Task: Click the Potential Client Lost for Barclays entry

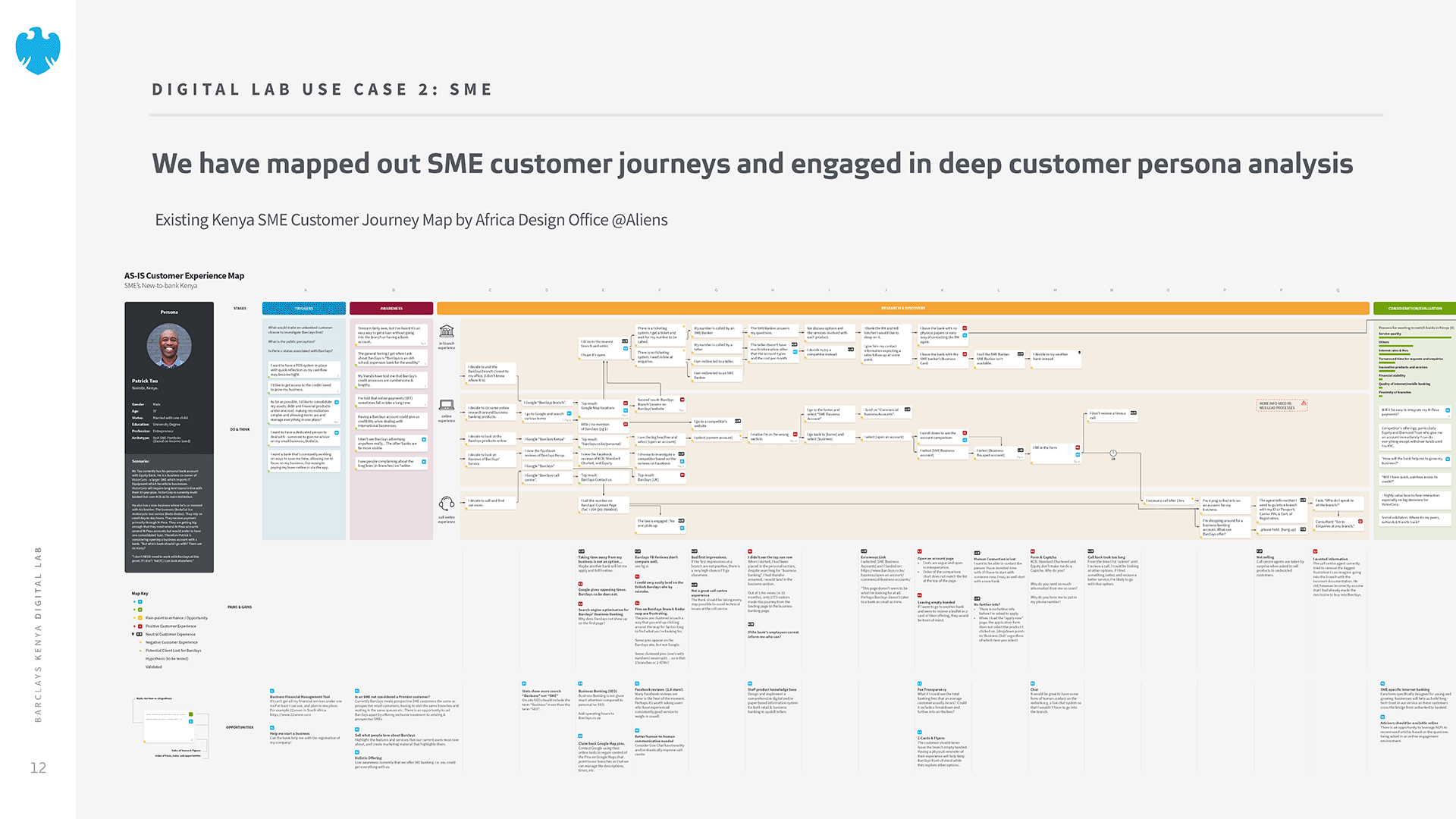Action: tap(174, 651)
